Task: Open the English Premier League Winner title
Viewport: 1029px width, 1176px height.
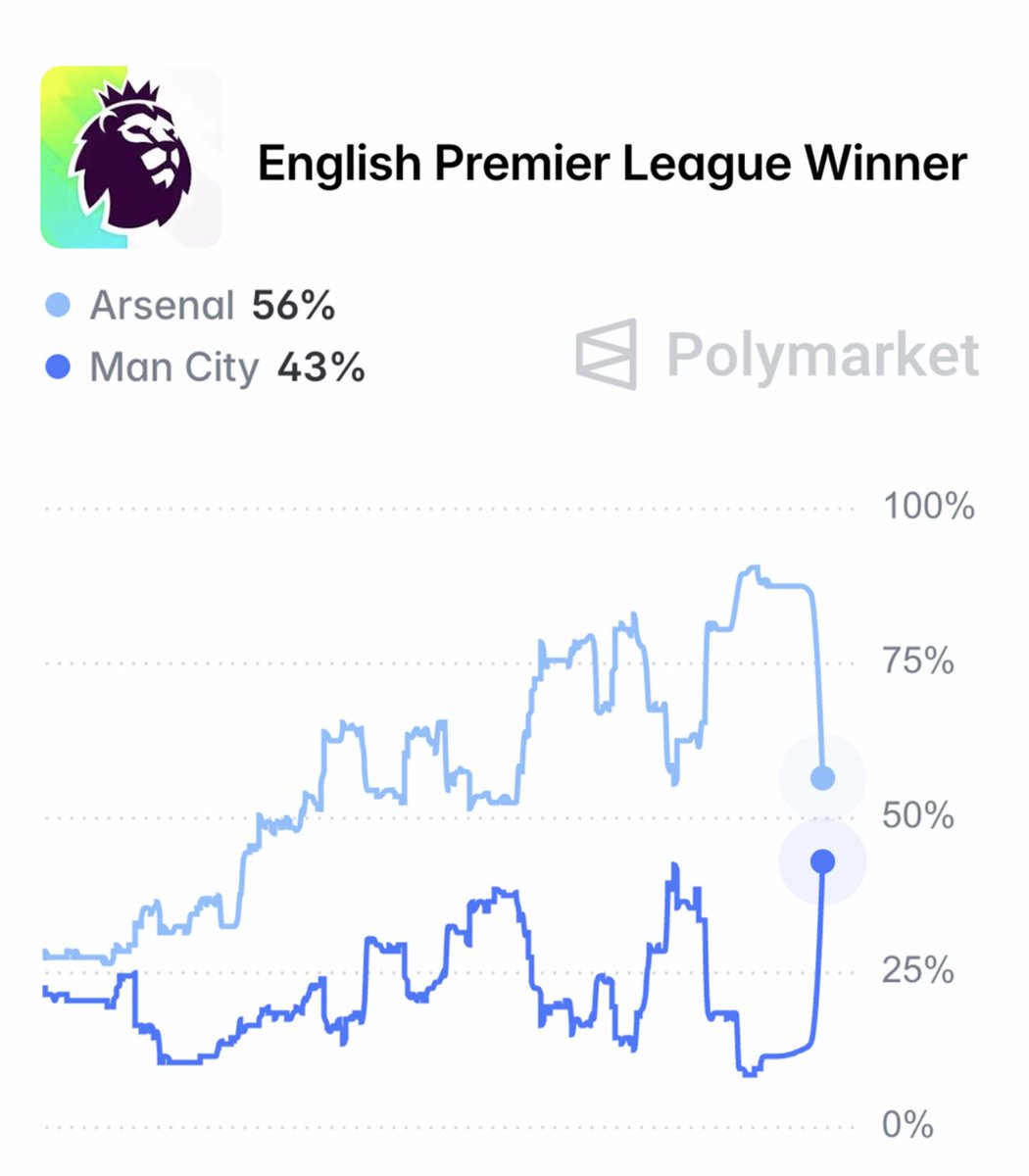Action: (612, 163)
